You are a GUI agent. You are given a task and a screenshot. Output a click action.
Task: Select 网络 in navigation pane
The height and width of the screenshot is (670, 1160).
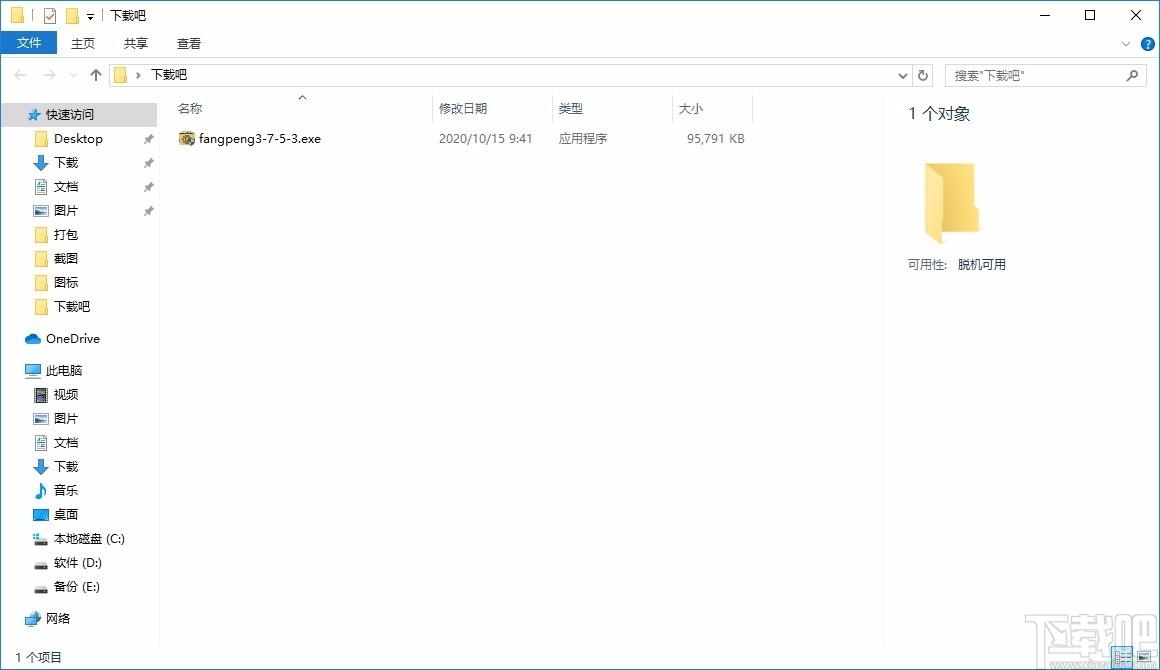58,618
